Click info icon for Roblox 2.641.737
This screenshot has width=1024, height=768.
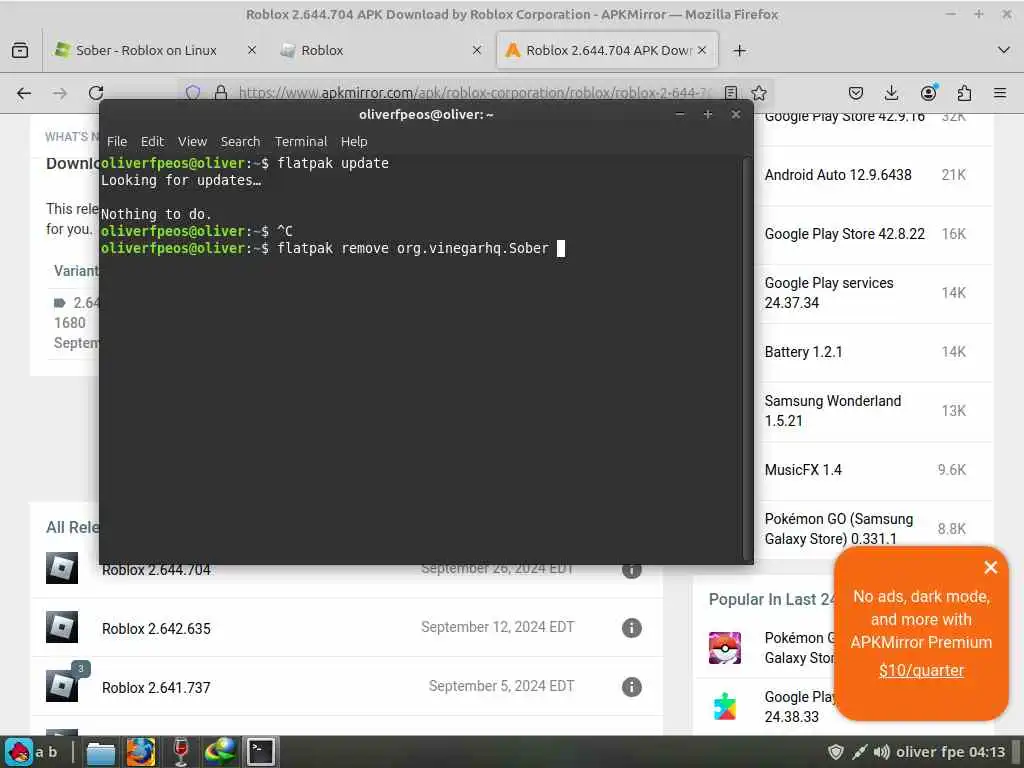coord(632,687)
